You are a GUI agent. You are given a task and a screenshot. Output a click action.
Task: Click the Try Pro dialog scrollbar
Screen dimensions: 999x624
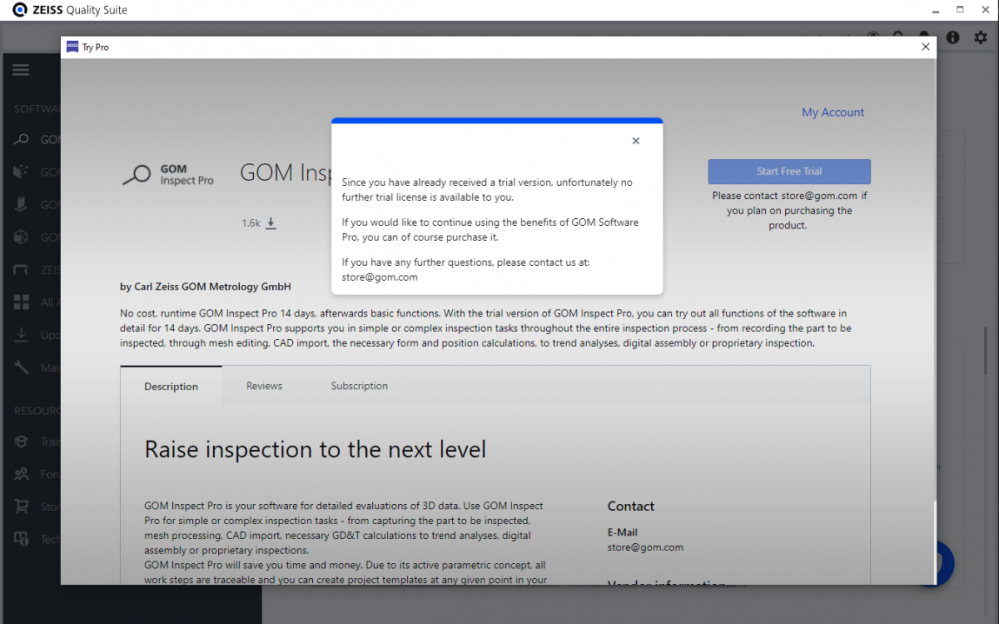934,542
